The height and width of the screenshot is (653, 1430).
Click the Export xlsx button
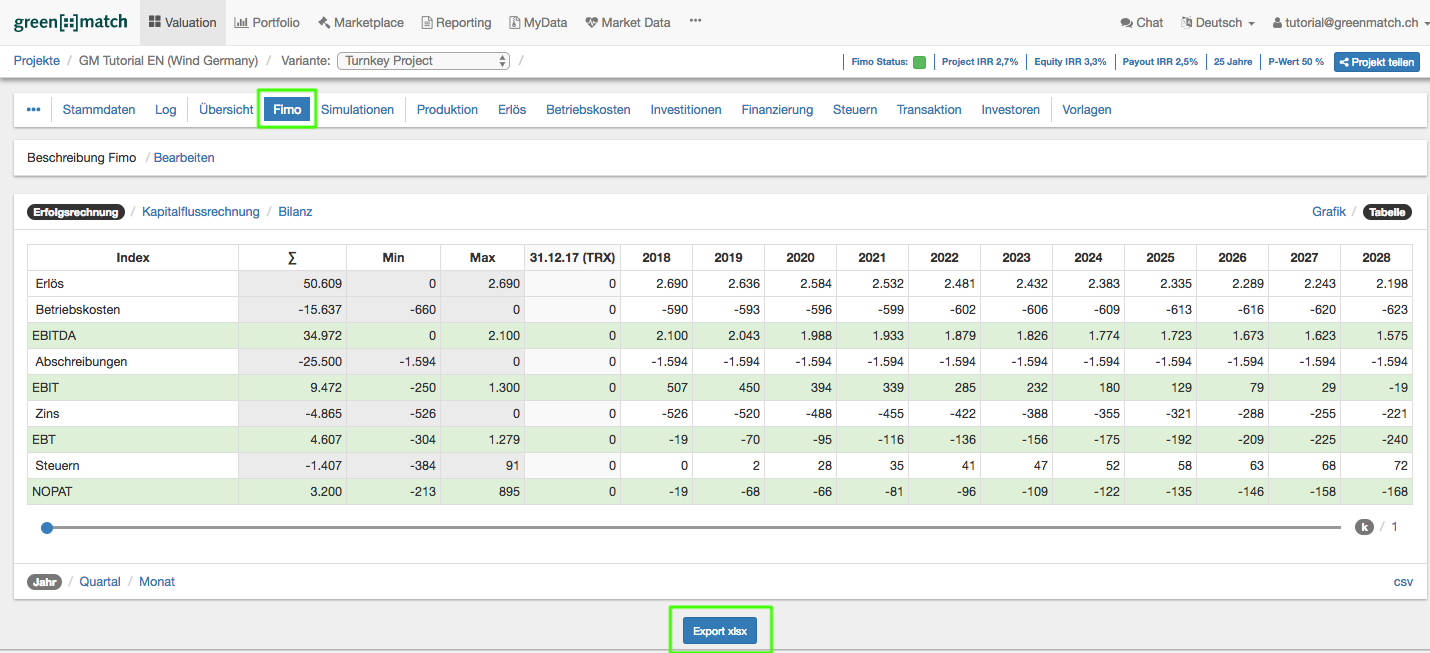(720, 630)
